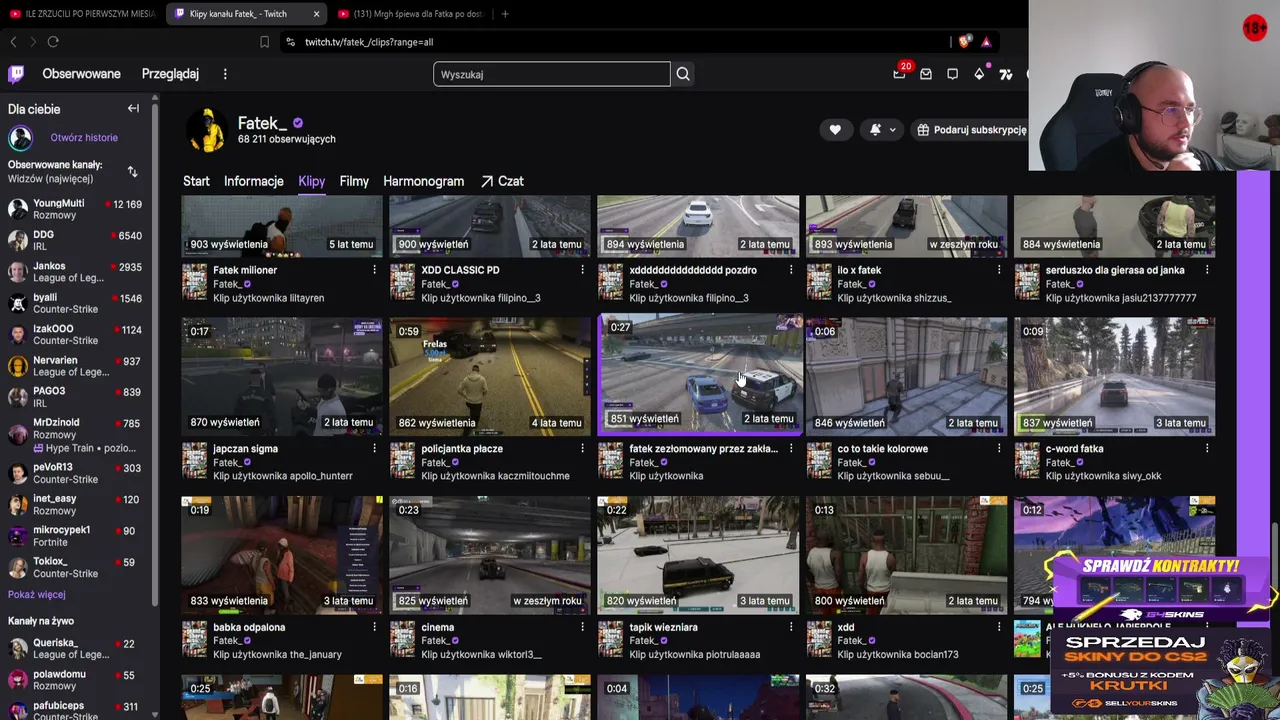Click the Podaruj subskrypcję button
The image size is (1280, 720).
click(970, 130)
